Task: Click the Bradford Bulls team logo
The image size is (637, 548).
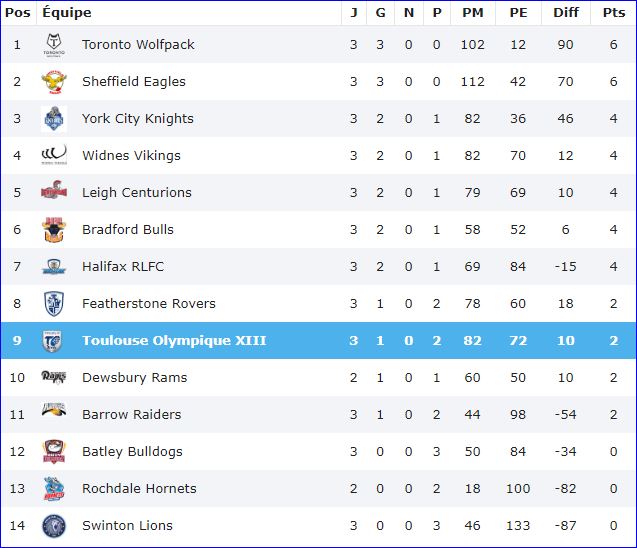Action: click(x=54, y=230)
